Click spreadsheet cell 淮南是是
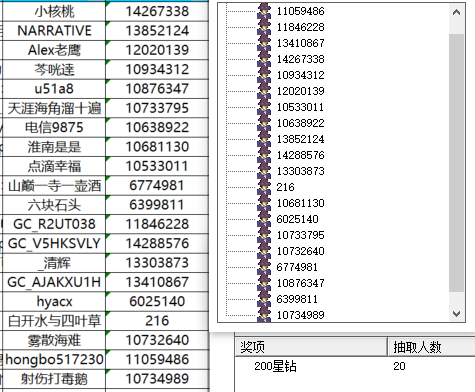 [x=54, y=147]
